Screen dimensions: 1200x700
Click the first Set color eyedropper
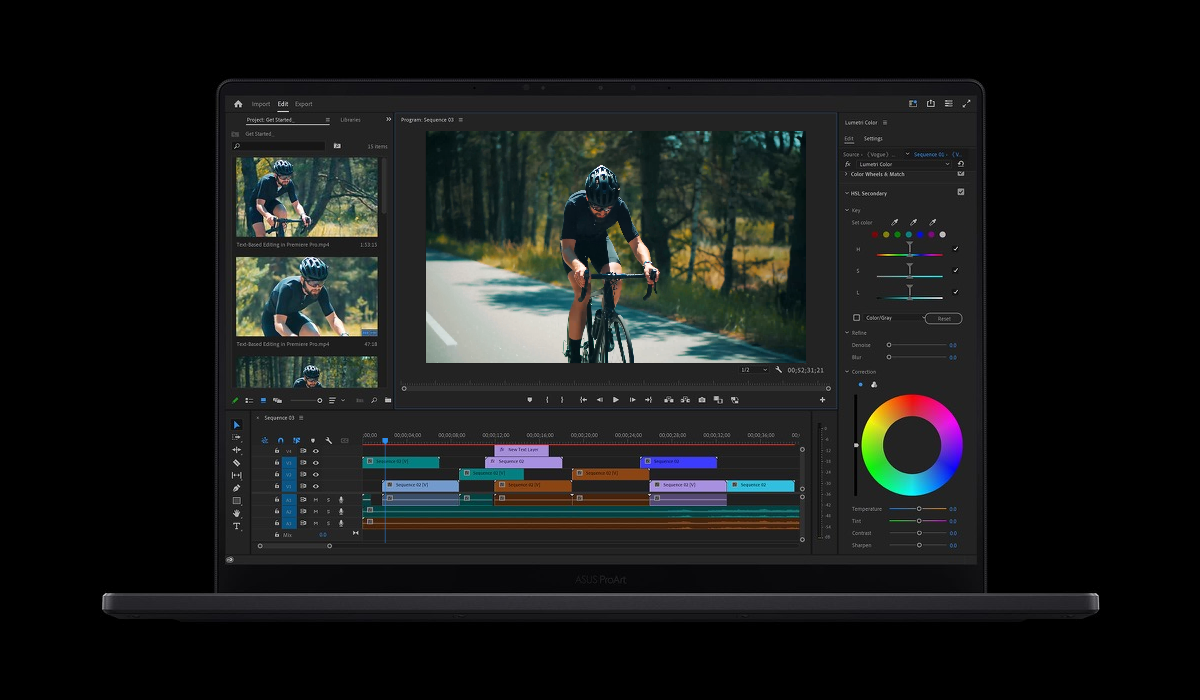(895, 222)
